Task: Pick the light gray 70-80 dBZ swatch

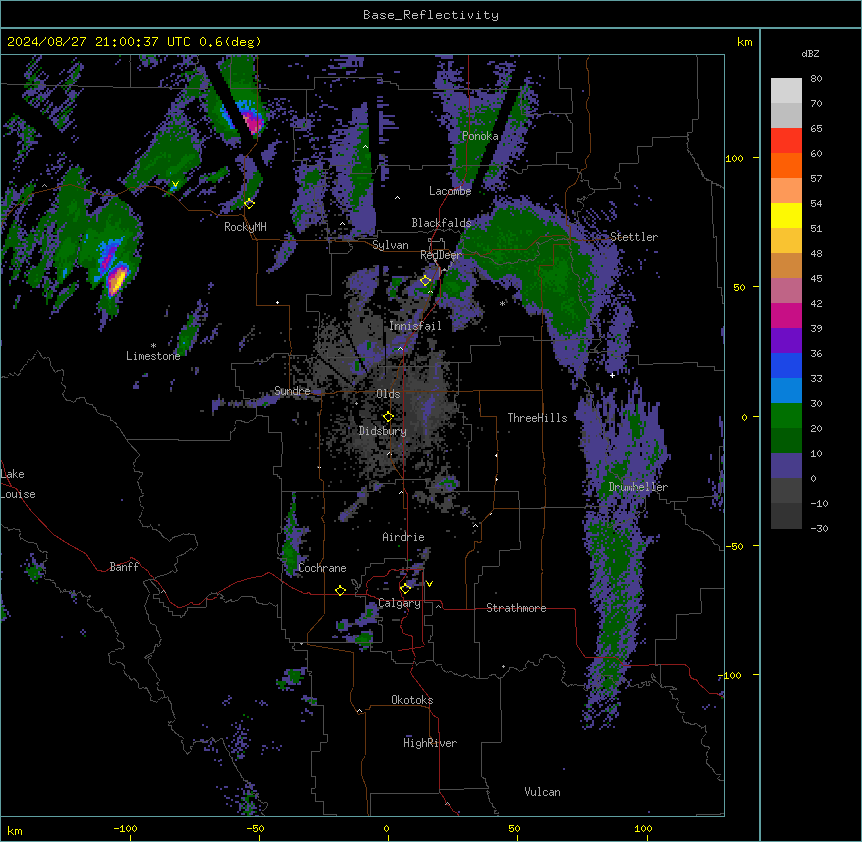Action: 786,91
